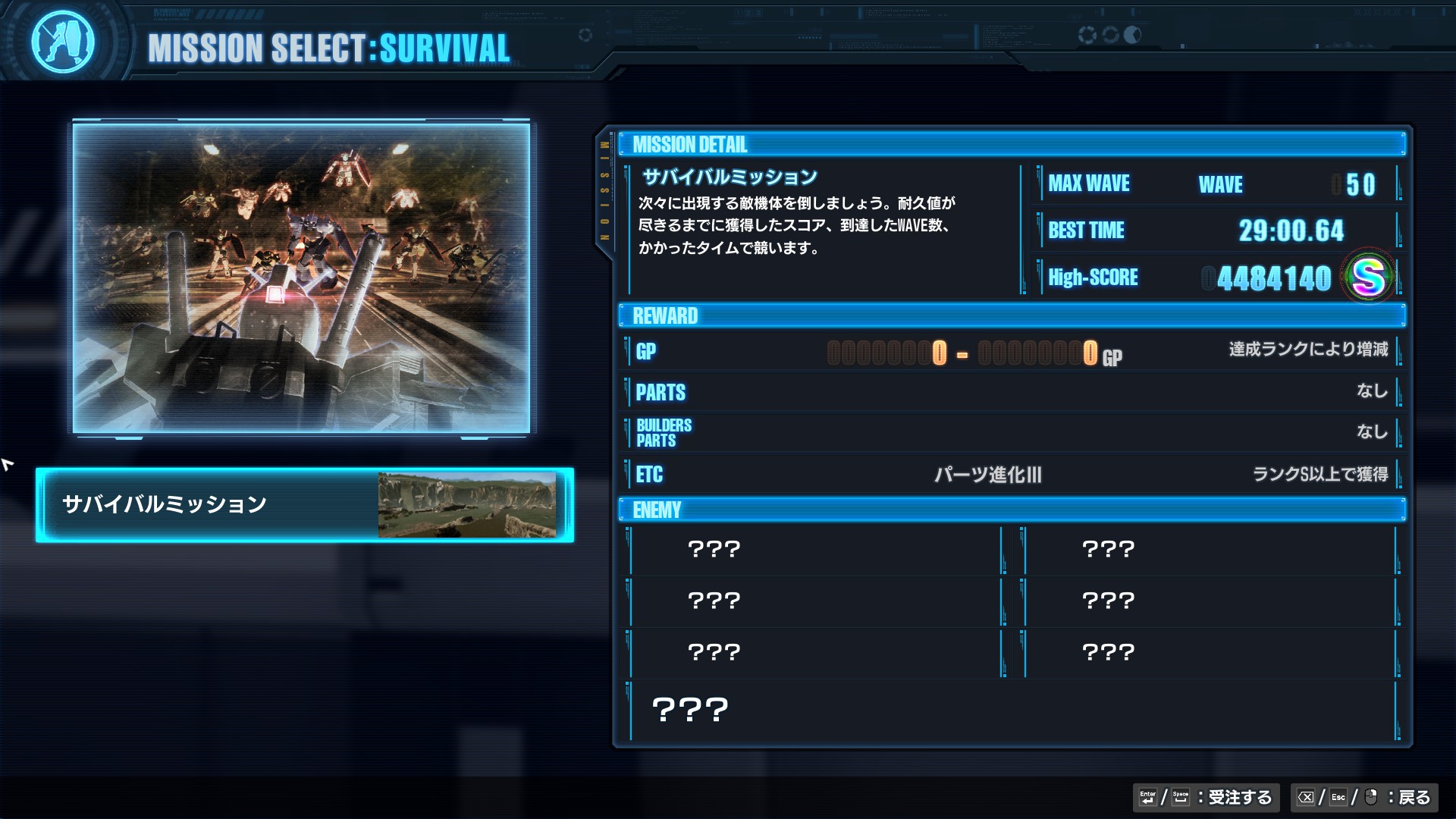Click the mobile suit emblem icon

63,41
